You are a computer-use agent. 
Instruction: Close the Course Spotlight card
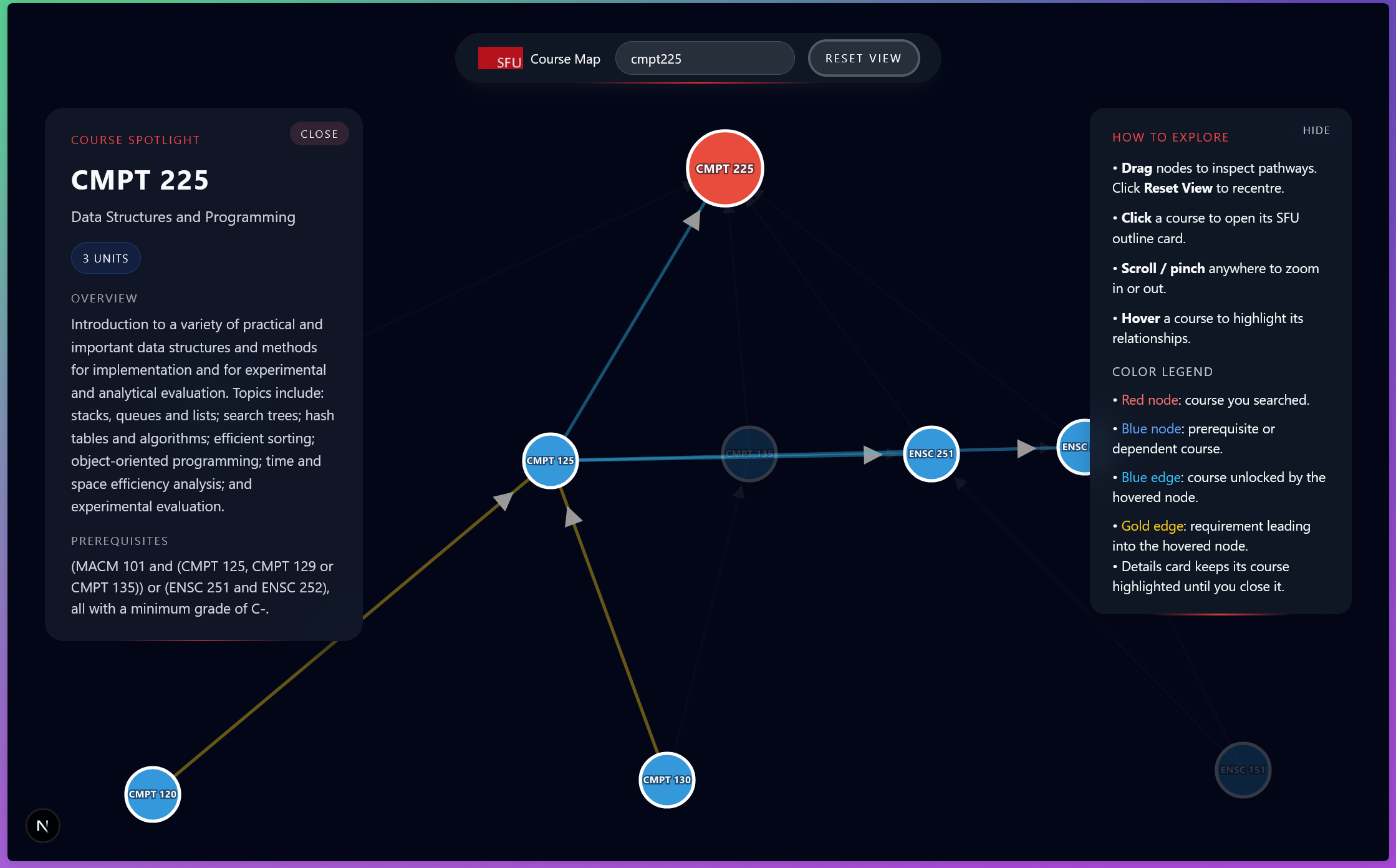319,134
